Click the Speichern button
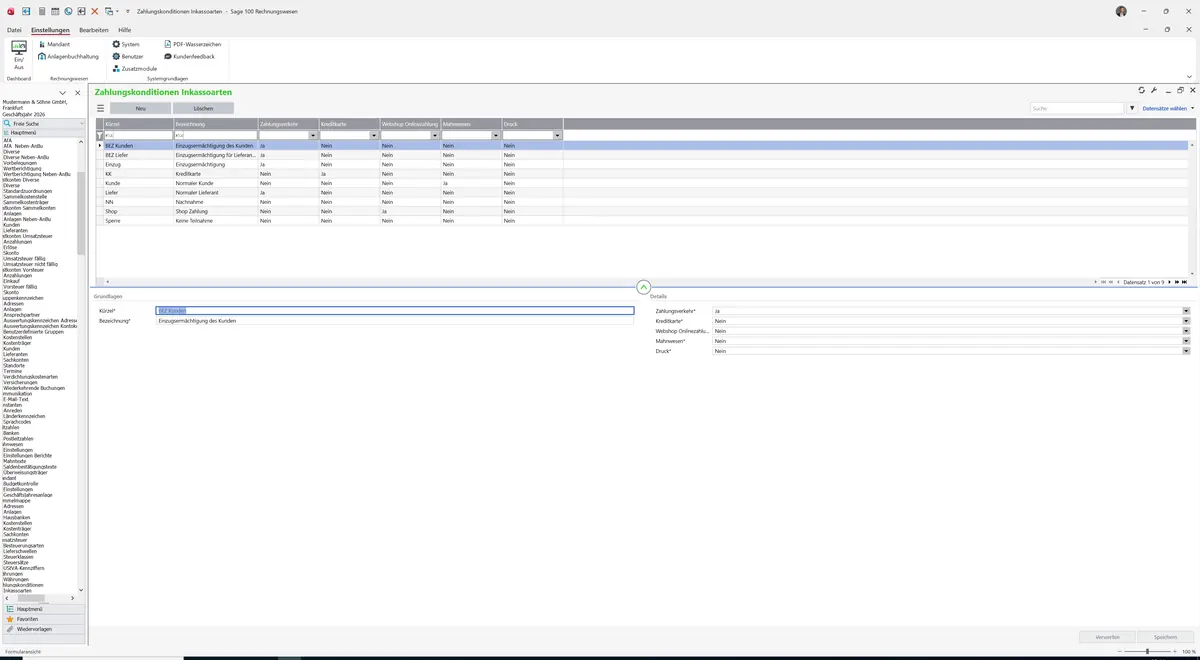 (1165, 637)
